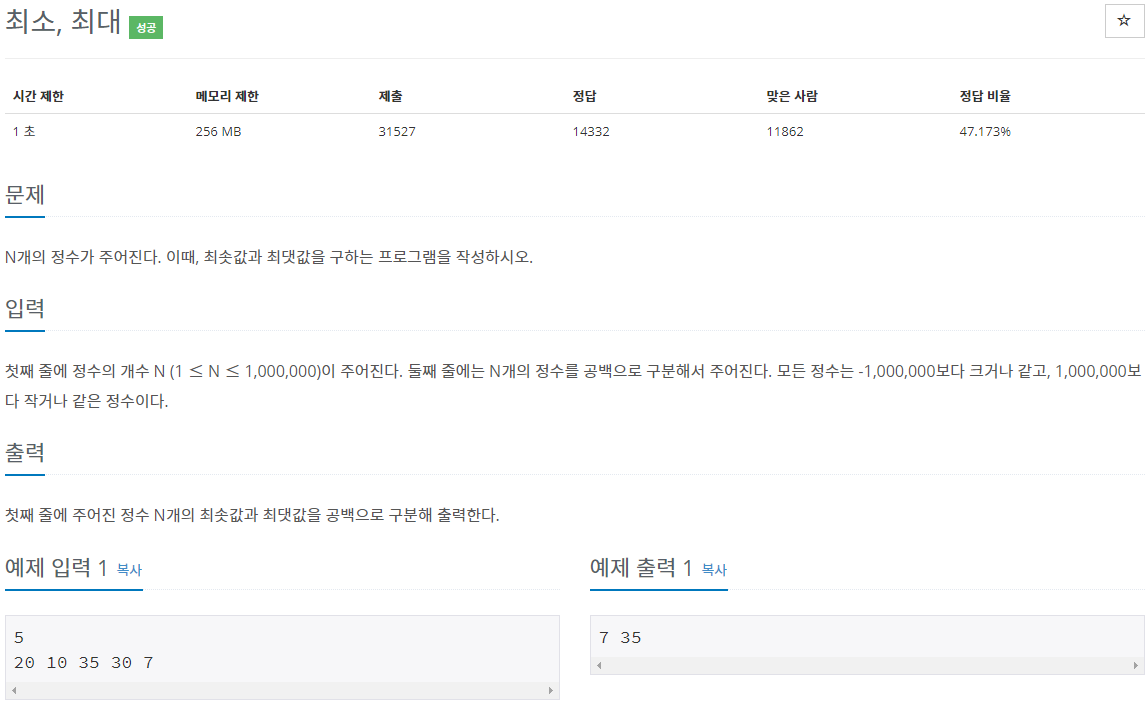Click the example output text '7 35'

click(x=620, y=638)
